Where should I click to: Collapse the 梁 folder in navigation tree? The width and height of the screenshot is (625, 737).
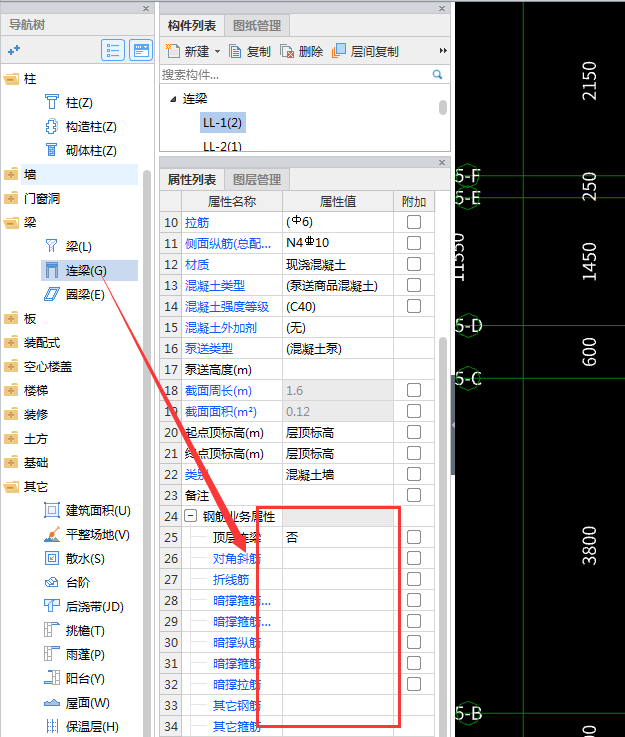point(11,222)
